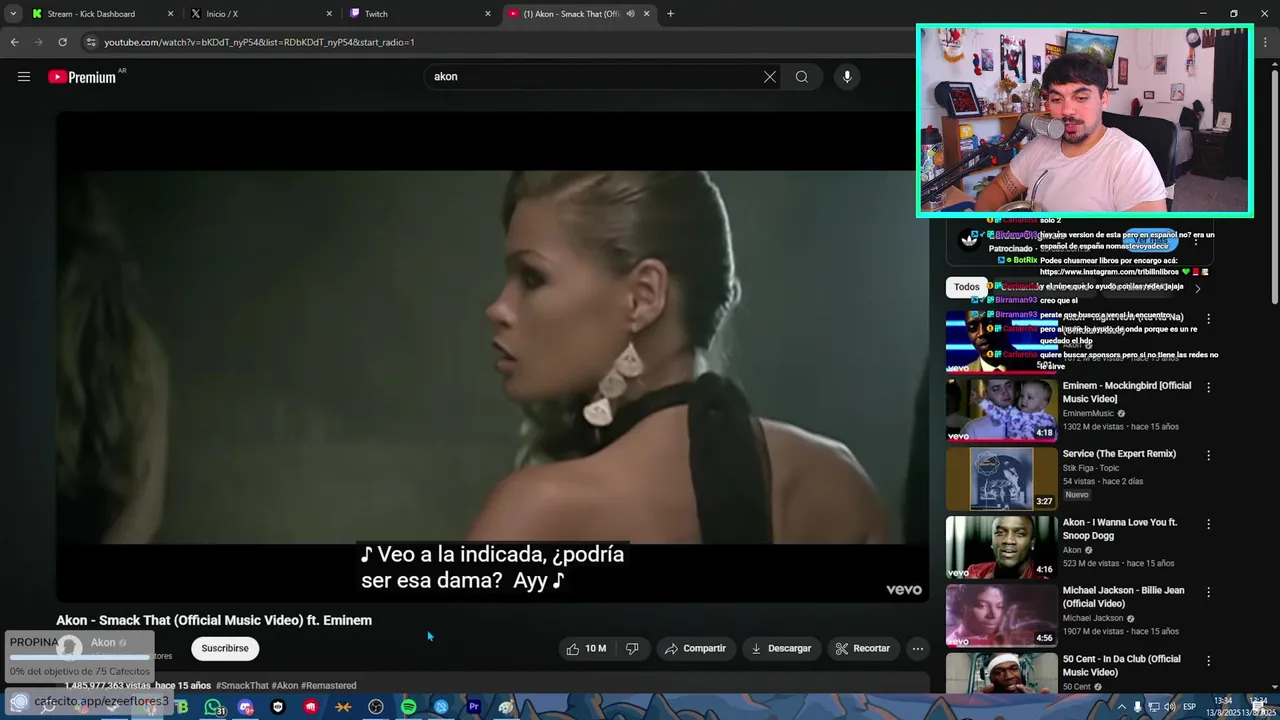Click the Smack That video title text
1280x720 pixels.
pyautogui.click(x=214, y=620)
